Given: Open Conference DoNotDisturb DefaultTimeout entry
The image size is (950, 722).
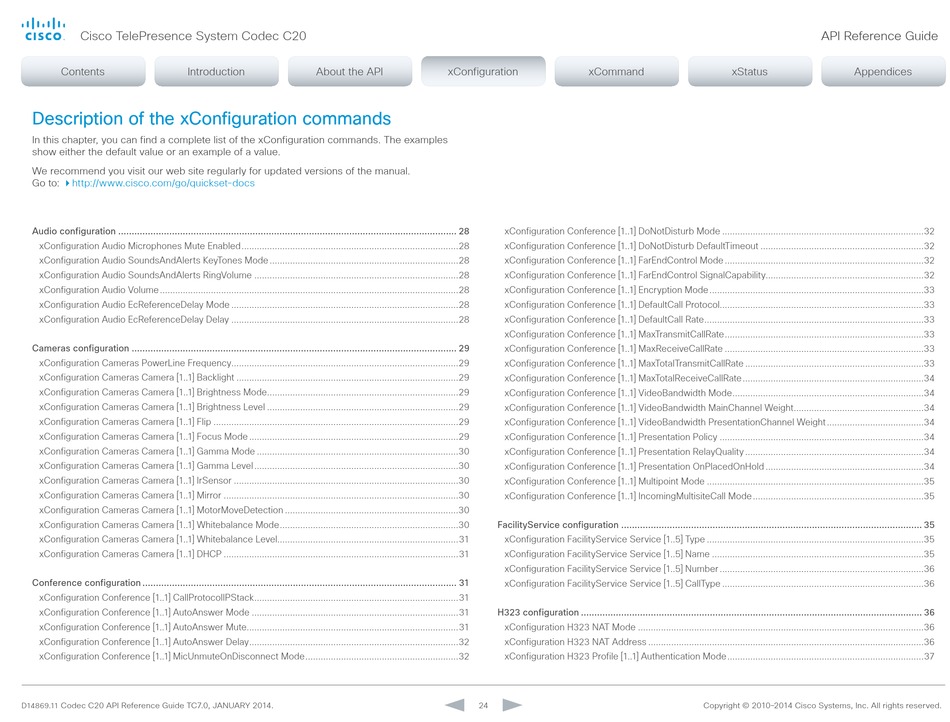Looking at the screenshot, I should coord(719,246).
